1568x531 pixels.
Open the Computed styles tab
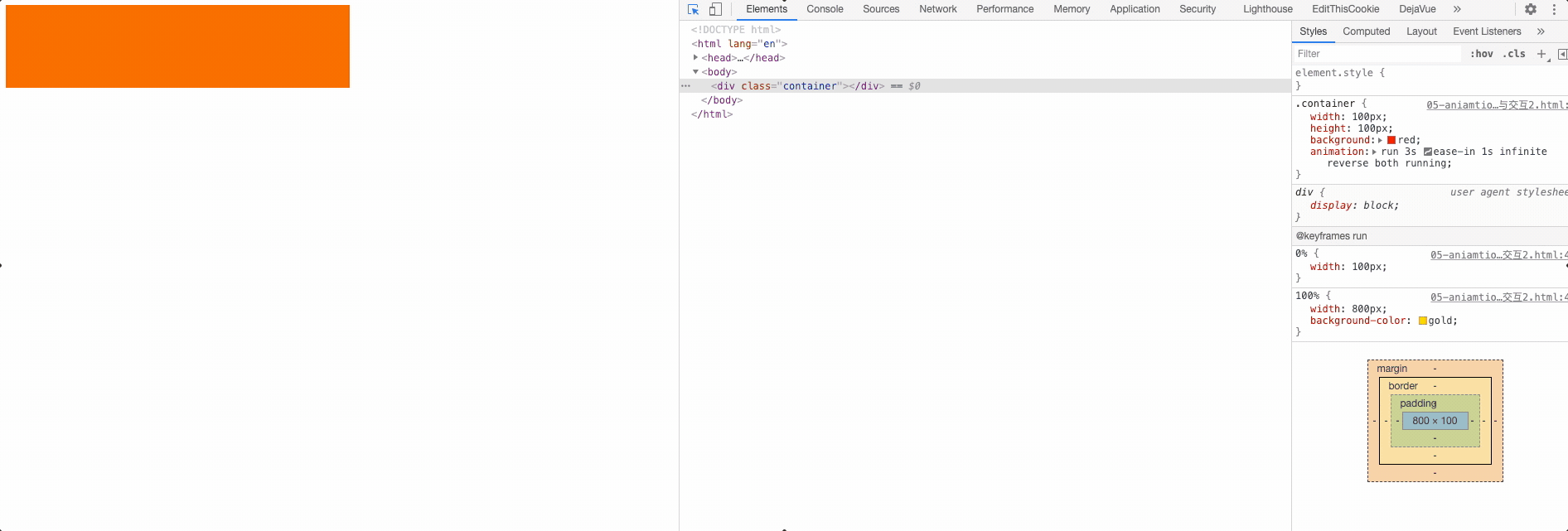point(1366,31)
